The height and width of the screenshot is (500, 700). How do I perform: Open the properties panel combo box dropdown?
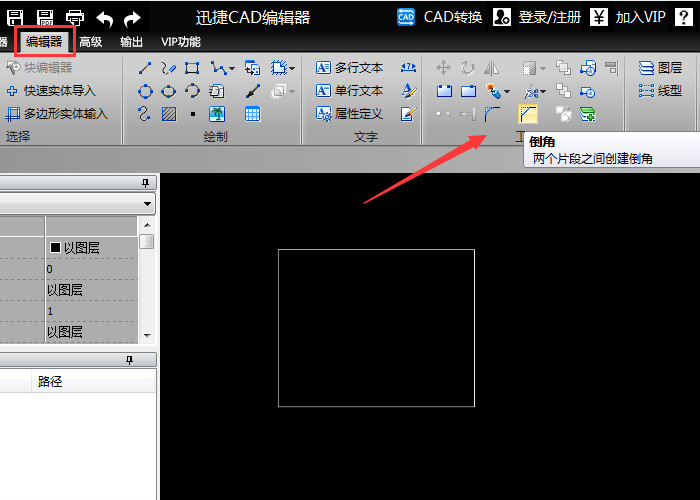tap(147, 204)
